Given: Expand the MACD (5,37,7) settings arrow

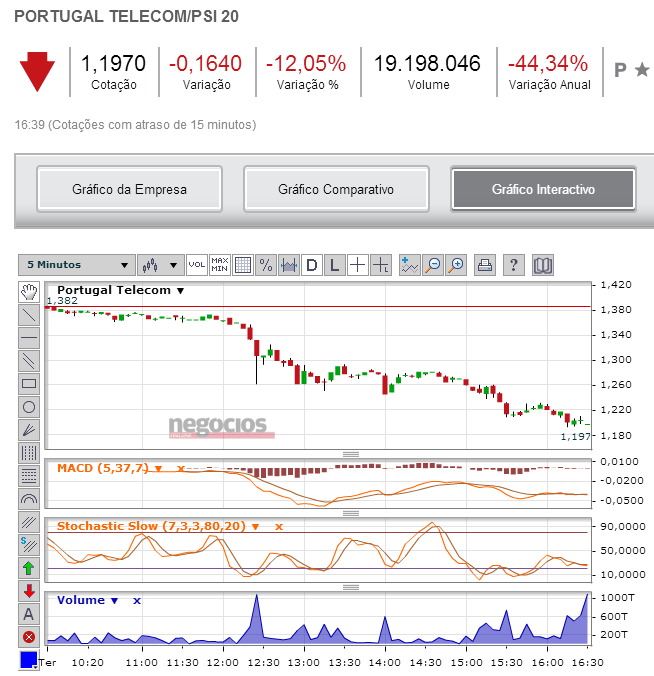Looking at the screenshot, I should tap(158, 469).
